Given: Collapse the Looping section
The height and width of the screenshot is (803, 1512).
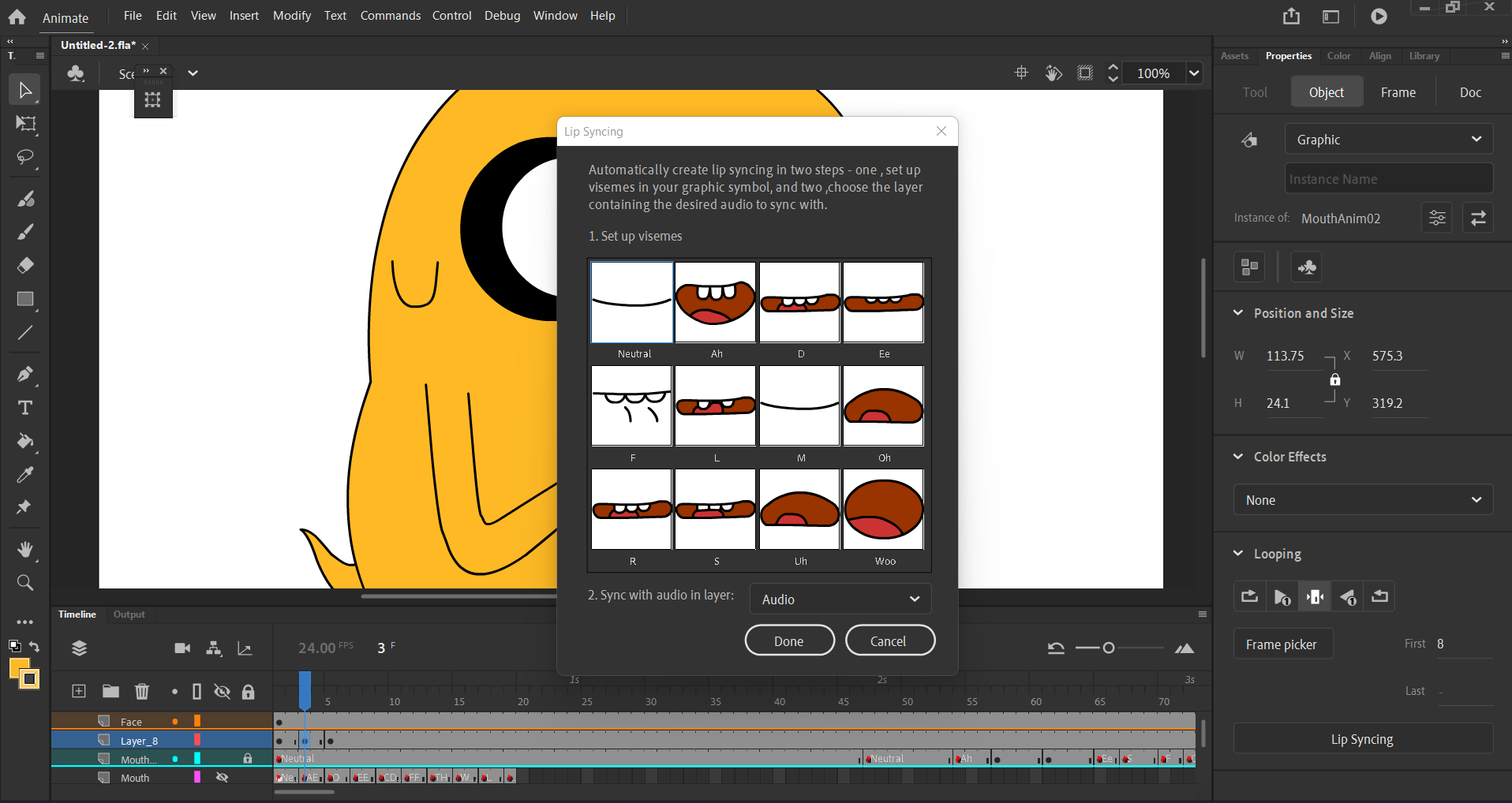Looking at the screenshot, I should 1238,554.
